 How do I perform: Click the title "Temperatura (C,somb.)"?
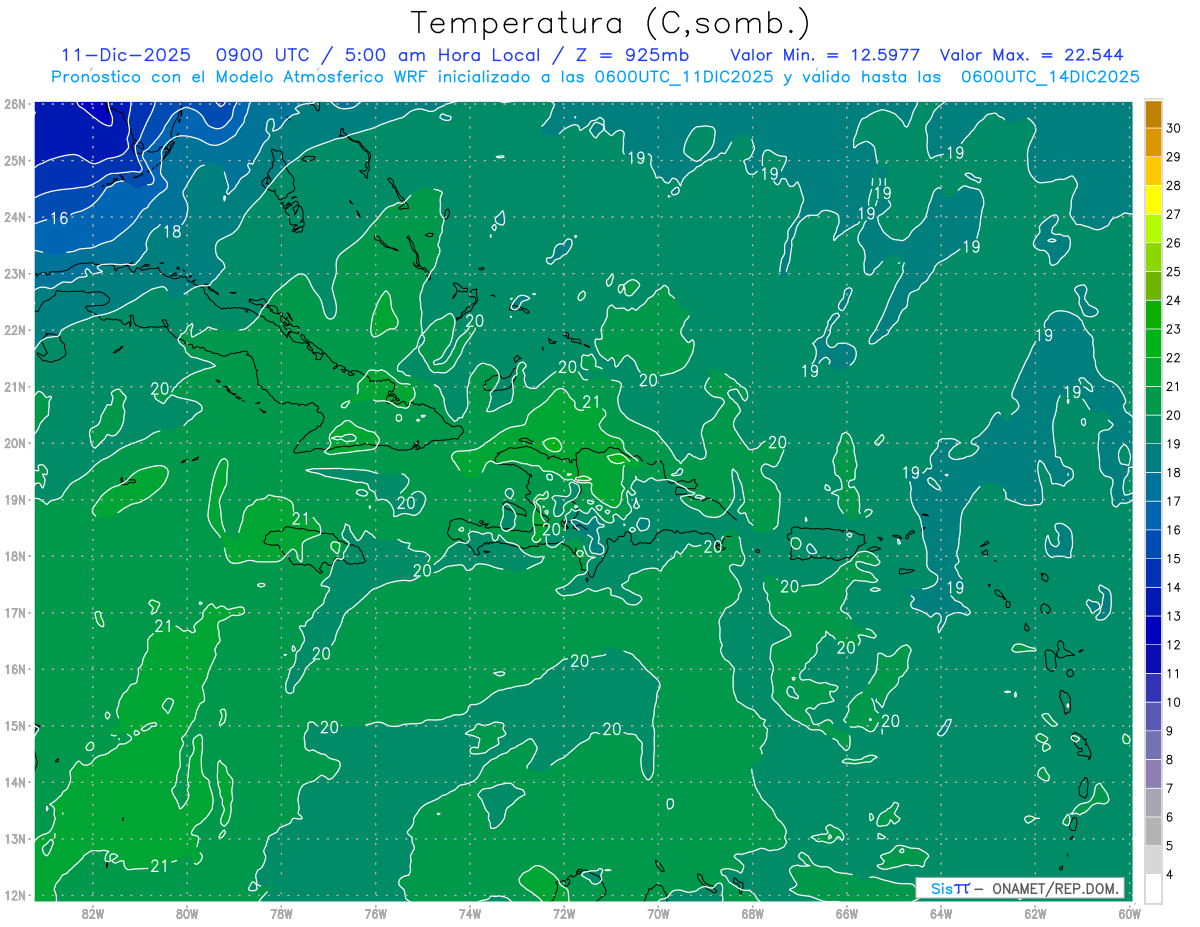click(611, 23)
